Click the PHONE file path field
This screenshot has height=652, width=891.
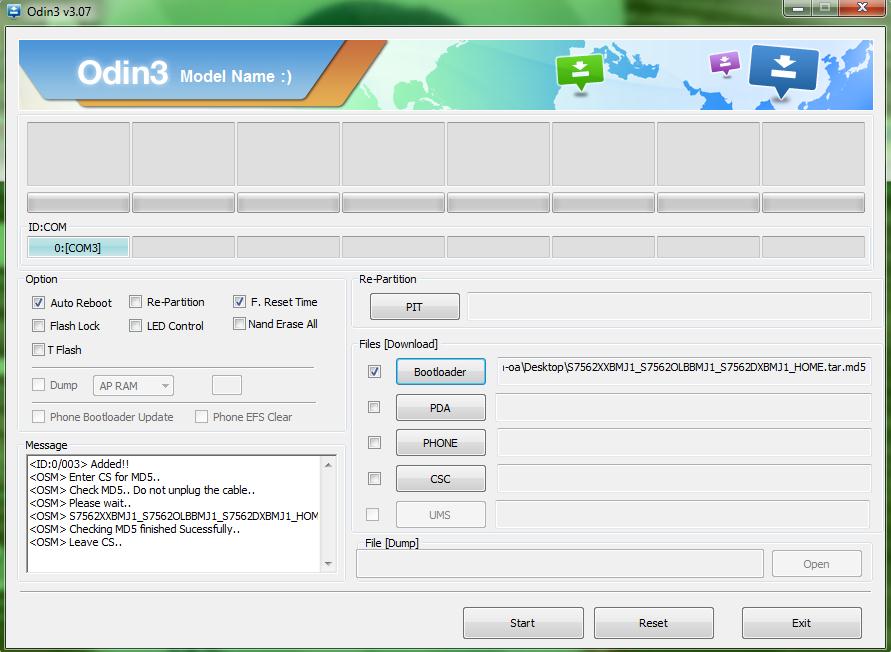(x=684, y=443)
